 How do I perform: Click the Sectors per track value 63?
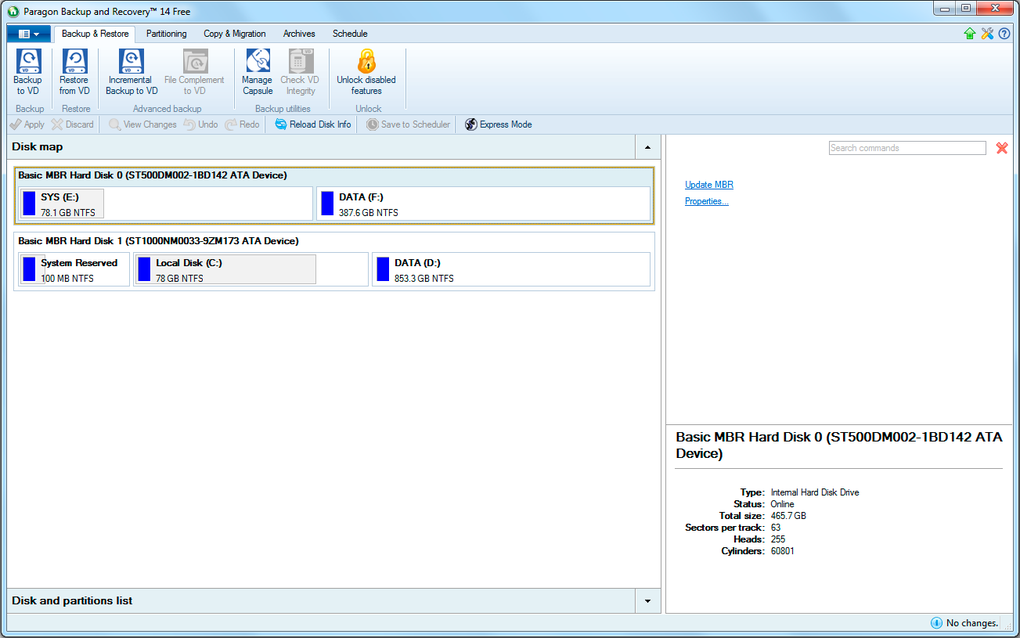tap(775, 527)
